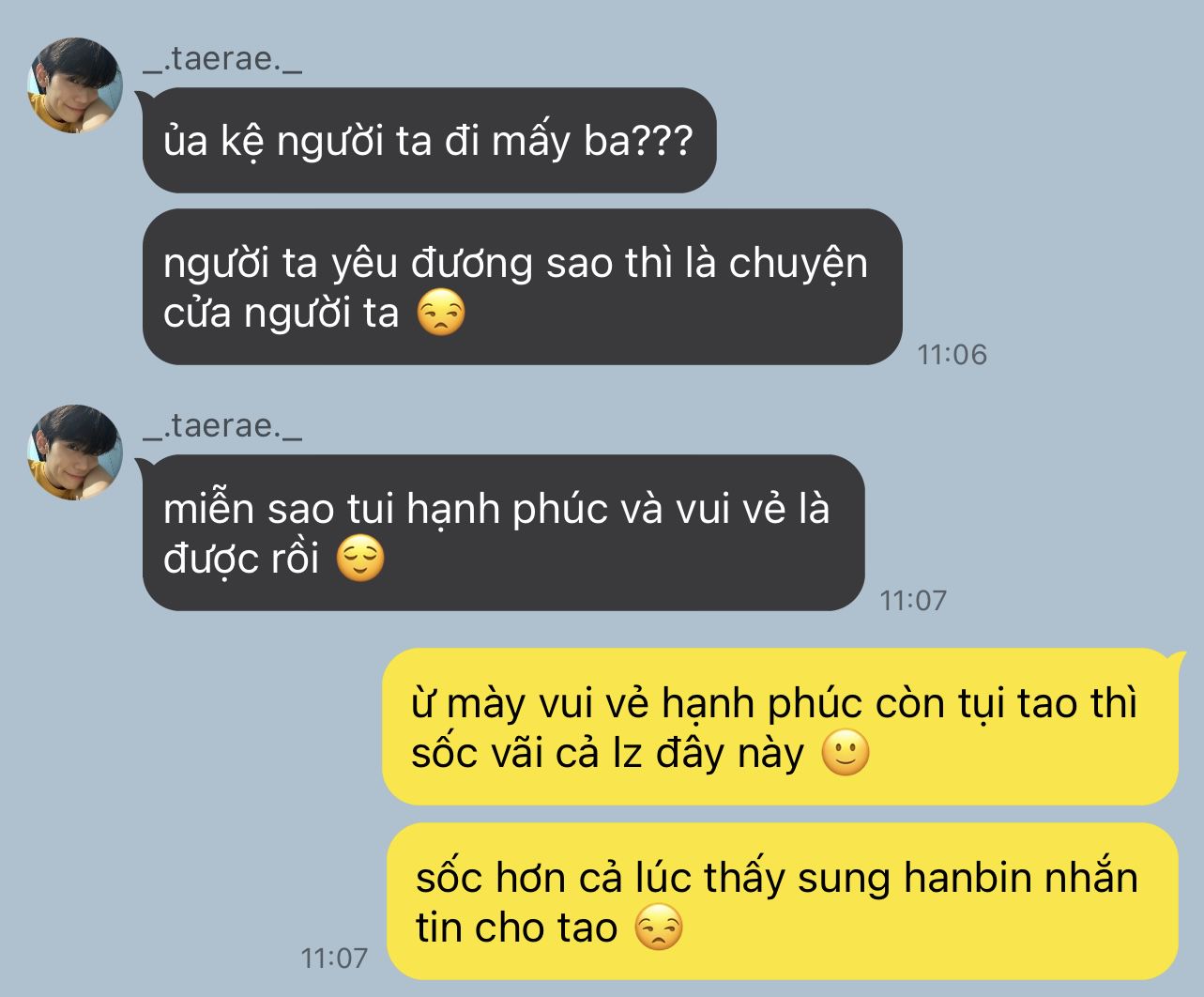Click the relieved emoji after 'được rồi'
1204x997 pixels.
pyautogui.click(x=360, y=559)
